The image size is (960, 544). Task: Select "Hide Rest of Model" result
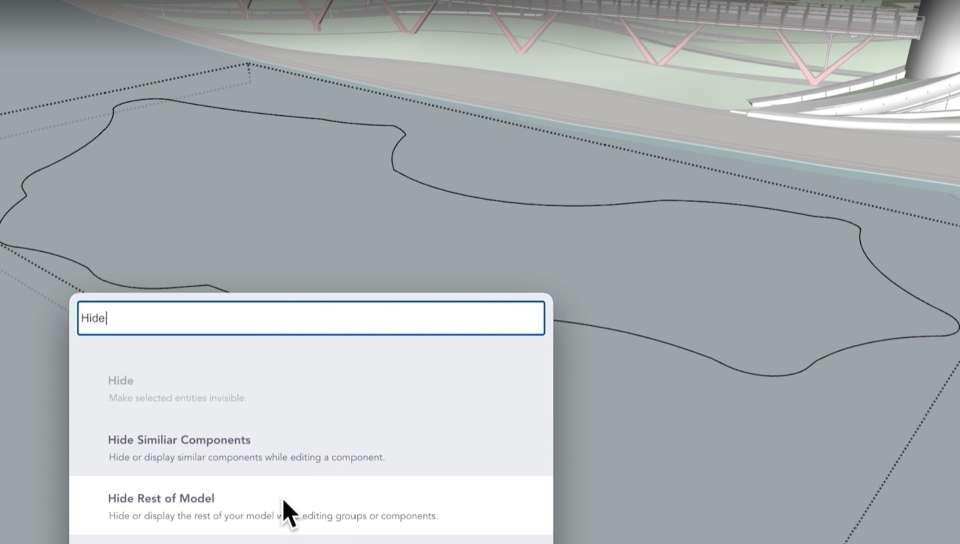click(311, 506)
